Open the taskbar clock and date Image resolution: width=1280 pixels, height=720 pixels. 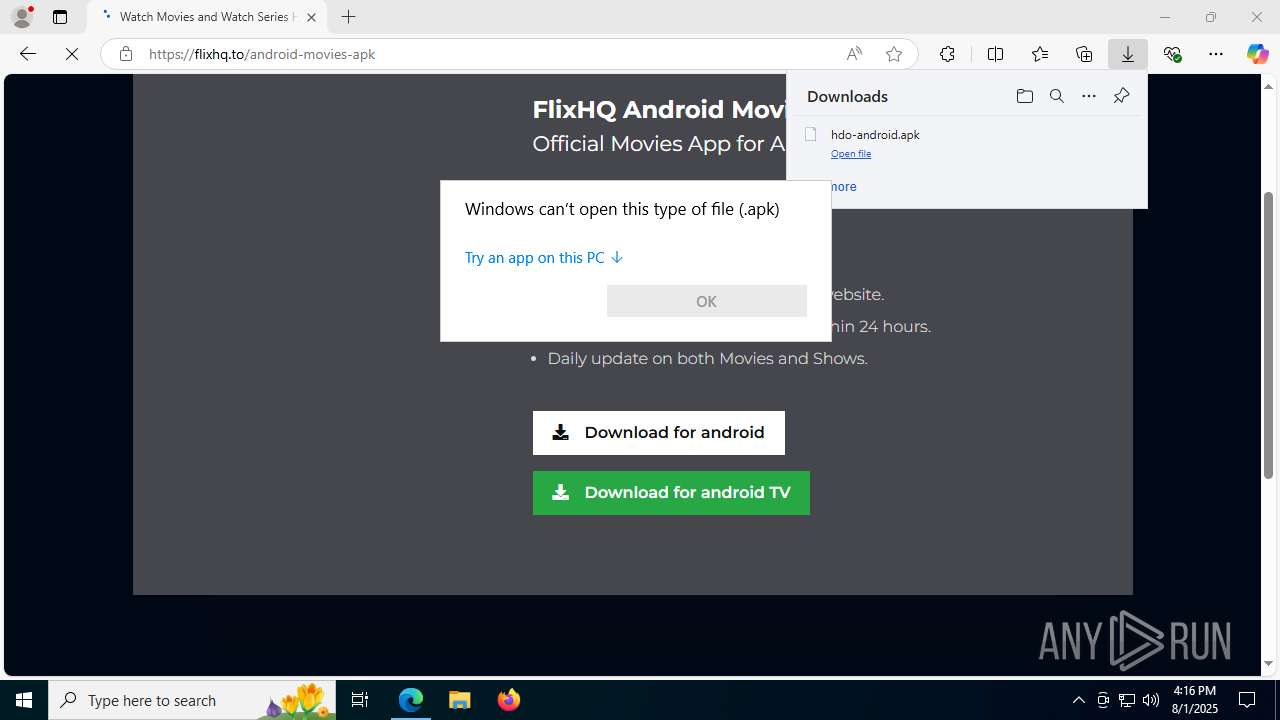click(x=1194, y=700)
